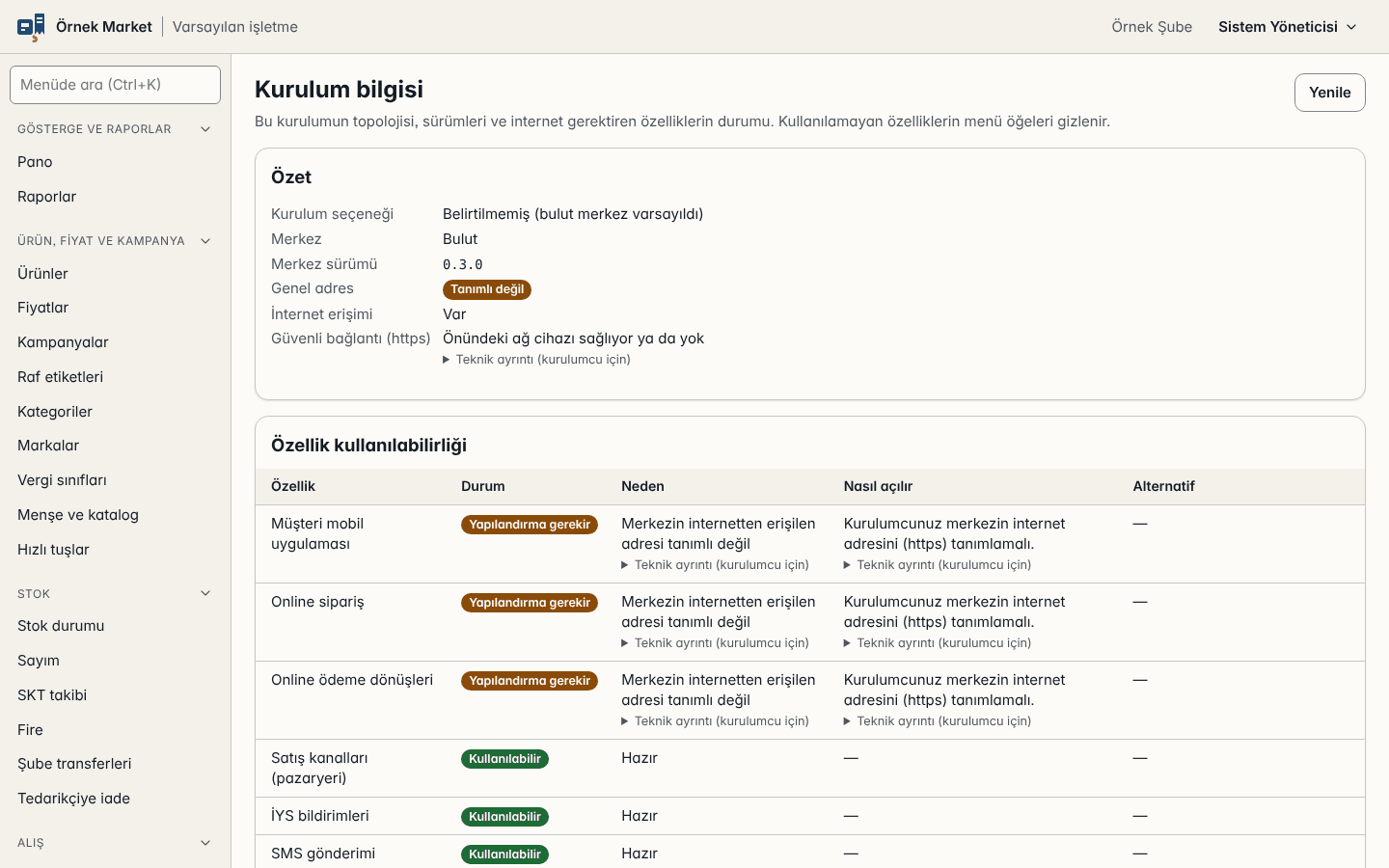The height and width of the screenshot is (868, 1389).
Task: Open Stok durumu page
Action: [x=115, y=626]
